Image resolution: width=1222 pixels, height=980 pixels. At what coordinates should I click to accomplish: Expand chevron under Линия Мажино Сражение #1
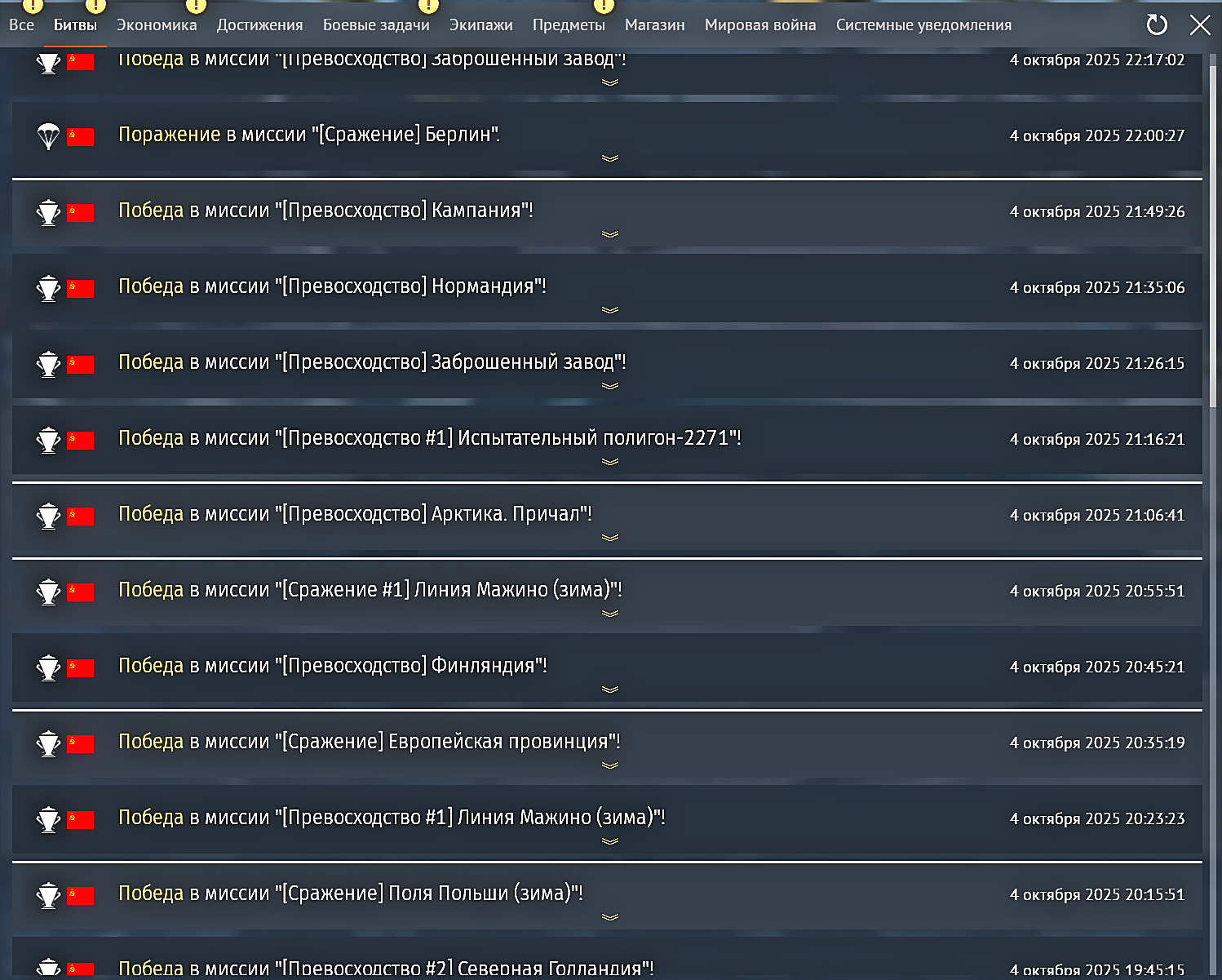tap(609, 614)
